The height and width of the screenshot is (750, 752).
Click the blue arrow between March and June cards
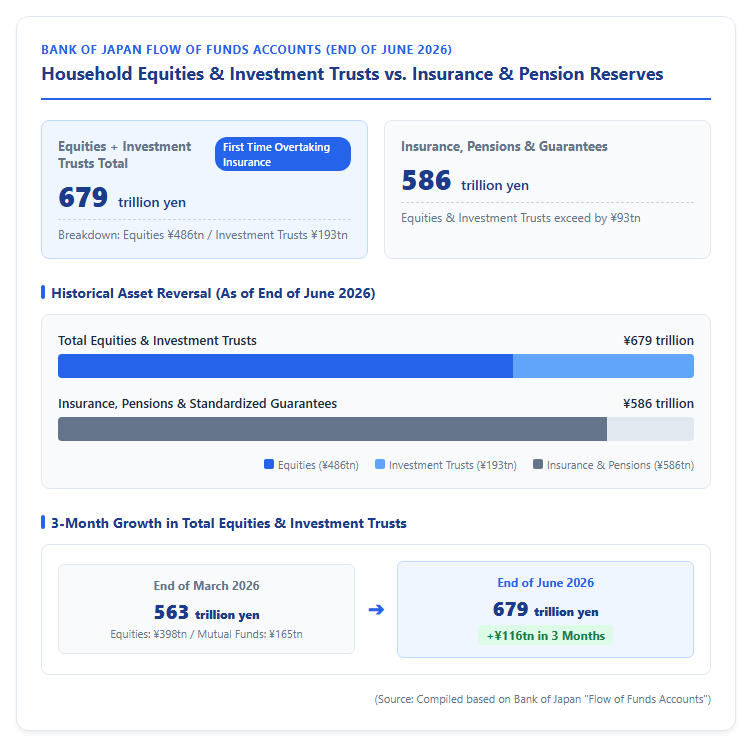(x=376, y=609)
